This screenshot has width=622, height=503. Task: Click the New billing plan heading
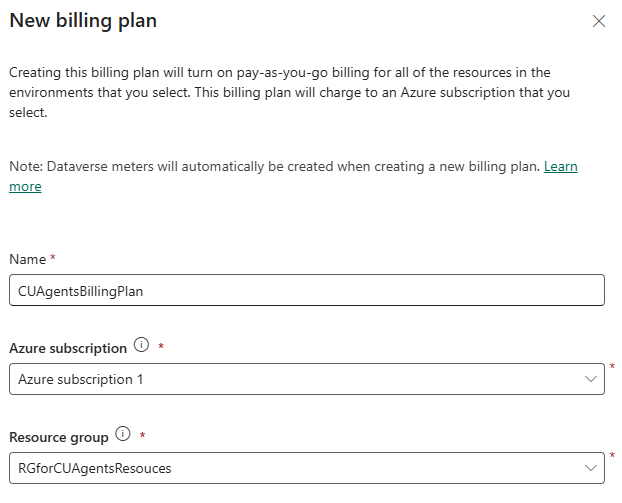point(83,21)
